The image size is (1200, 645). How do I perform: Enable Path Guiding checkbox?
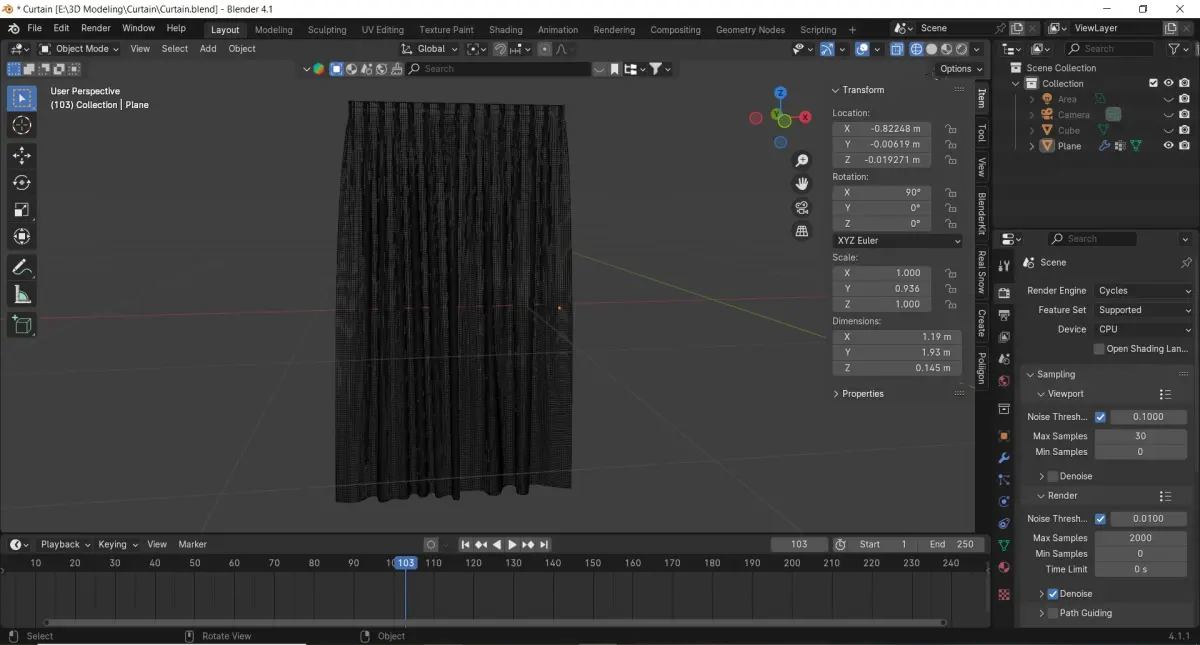[1052, 613]
